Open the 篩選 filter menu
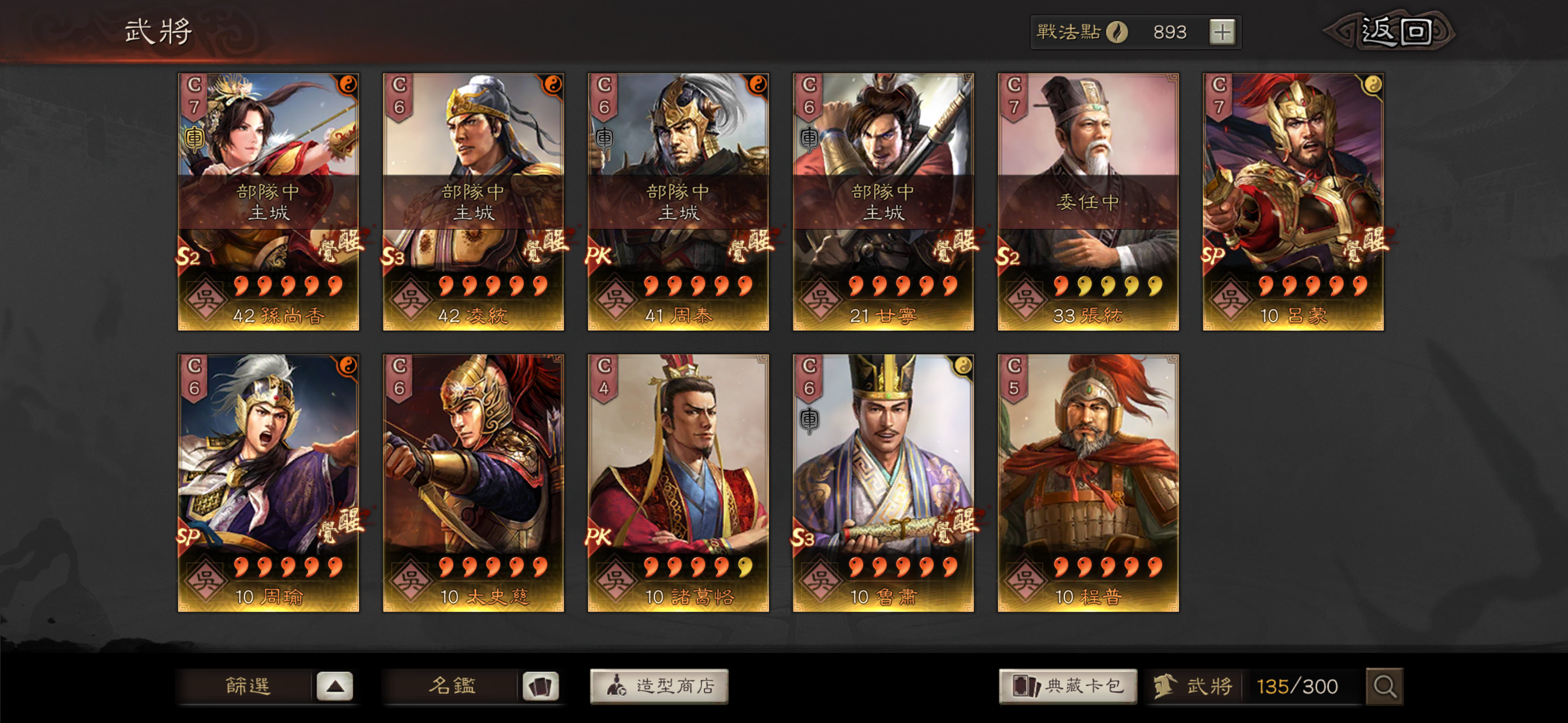Screen dimensions: 1568x723 pyautogui.click(x=247, y=687)
